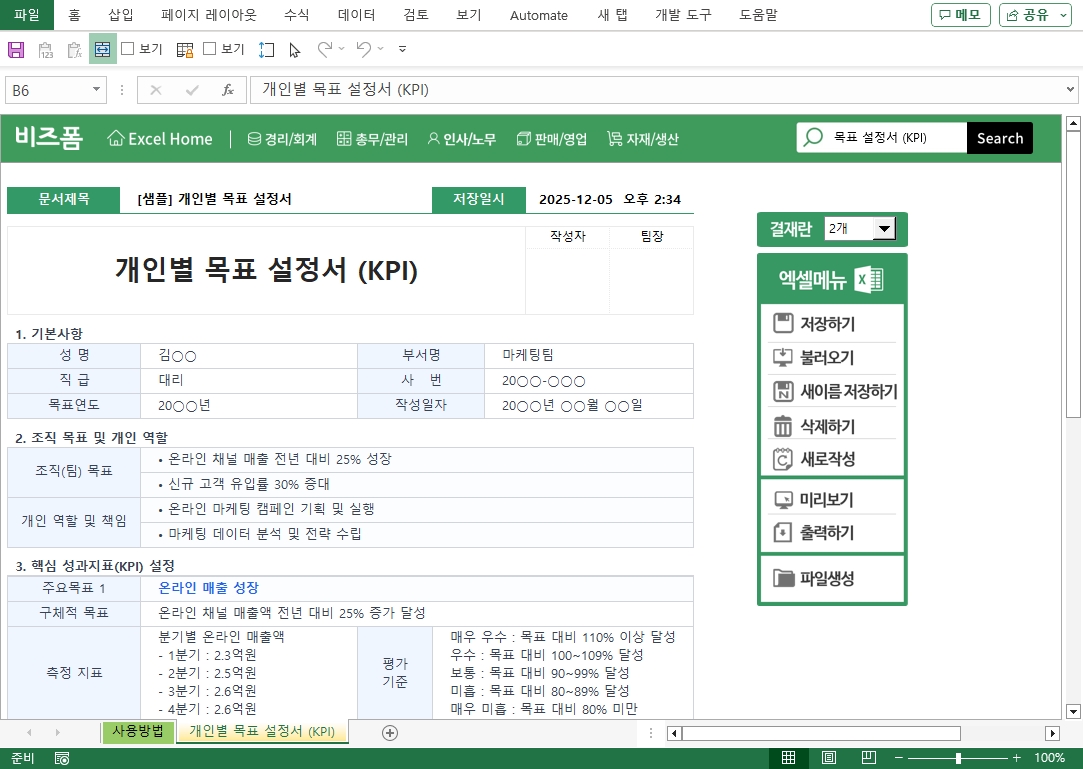Click the fx insert function icon
The height and width of the screenshot is (769, 1083).
coord(228,90)
